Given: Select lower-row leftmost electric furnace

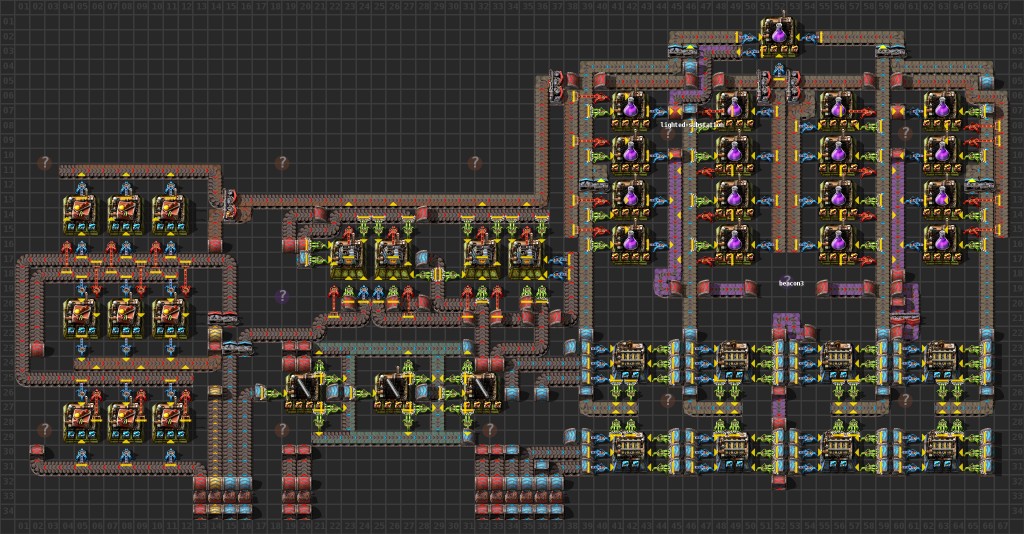Looking at the screenshot, I should pos(630,451).
